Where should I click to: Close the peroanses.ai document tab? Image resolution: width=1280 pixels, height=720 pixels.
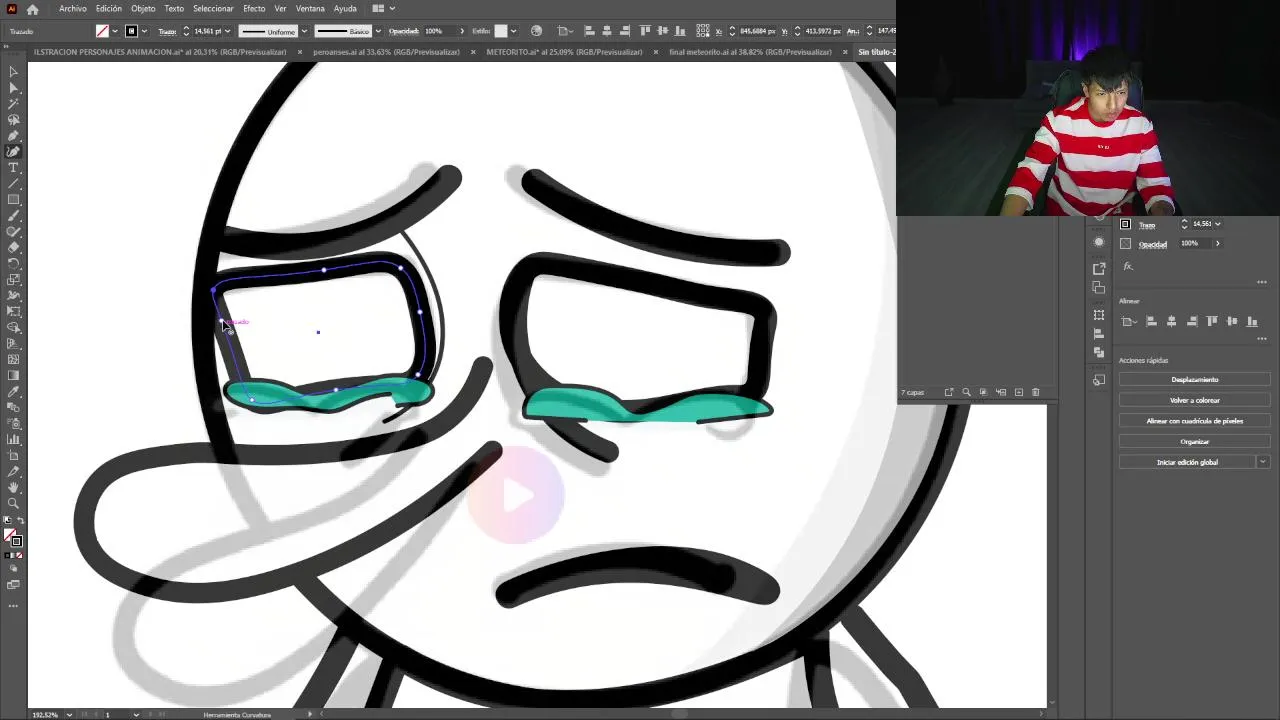473,52
